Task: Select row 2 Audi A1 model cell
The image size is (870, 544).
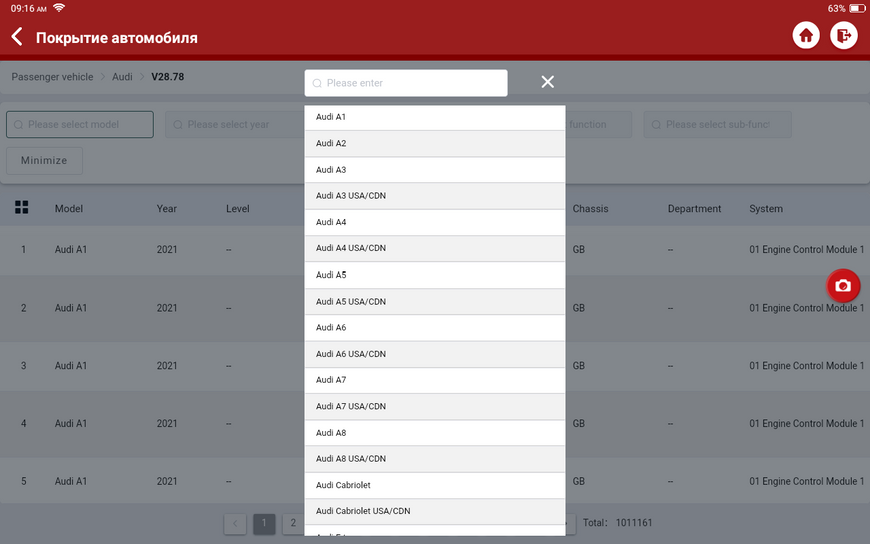Action: (x=70, y=308)
